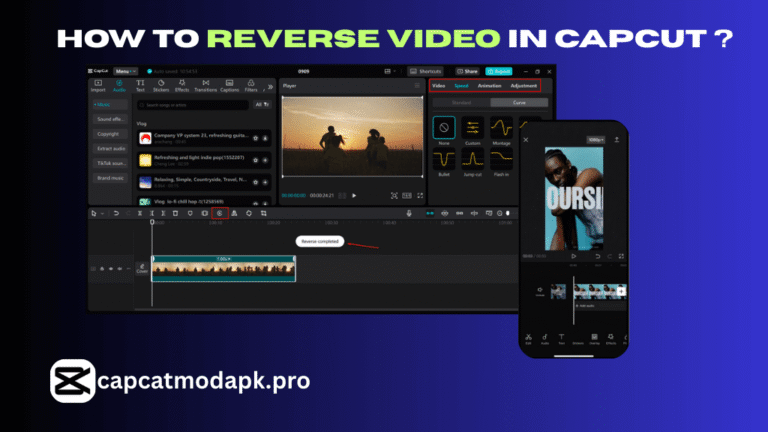Select the TikTok sounds category
This screenshot has width=768, height=432.
[x=110, y=163]
